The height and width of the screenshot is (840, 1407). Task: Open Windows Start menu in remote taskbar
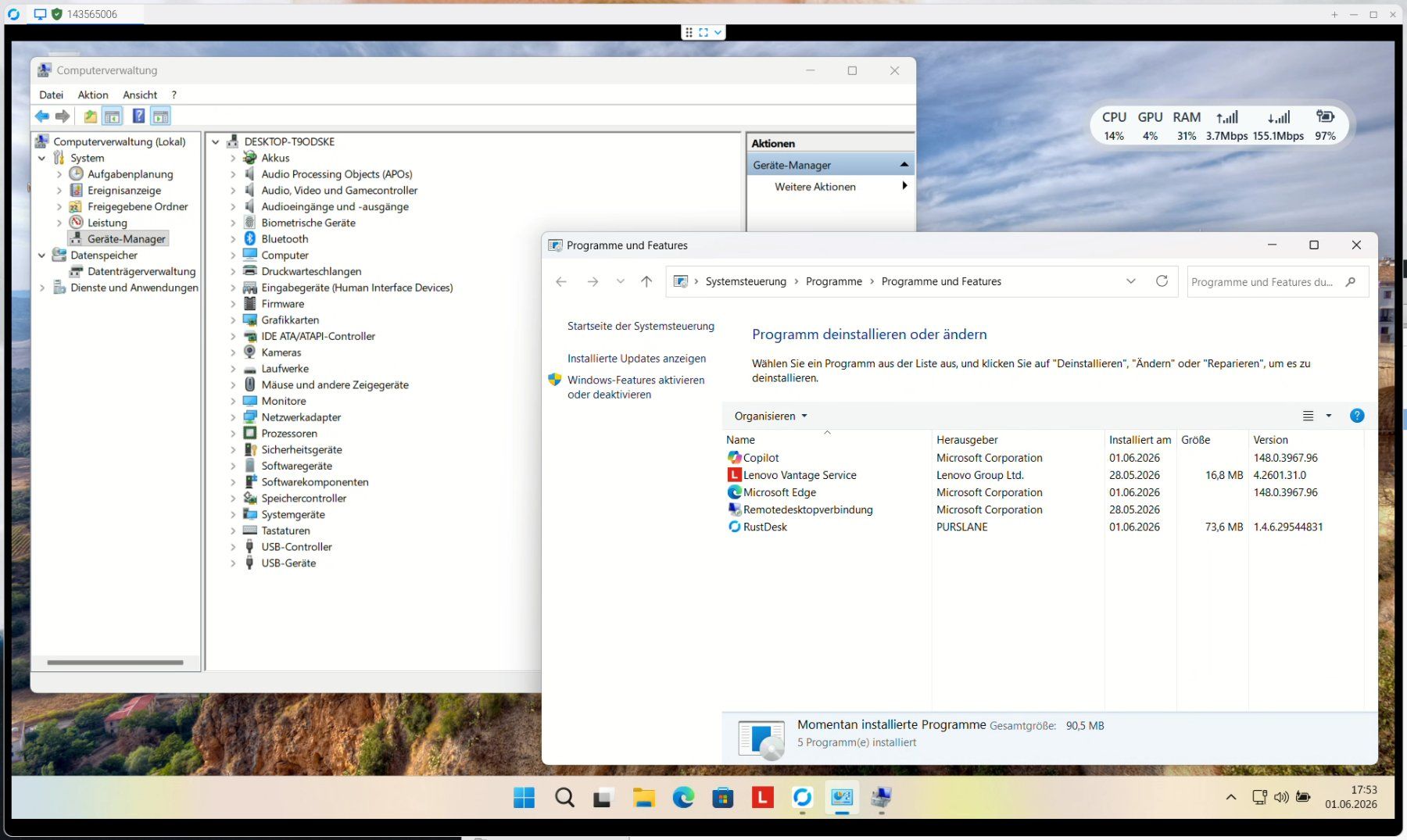(524, 798)
